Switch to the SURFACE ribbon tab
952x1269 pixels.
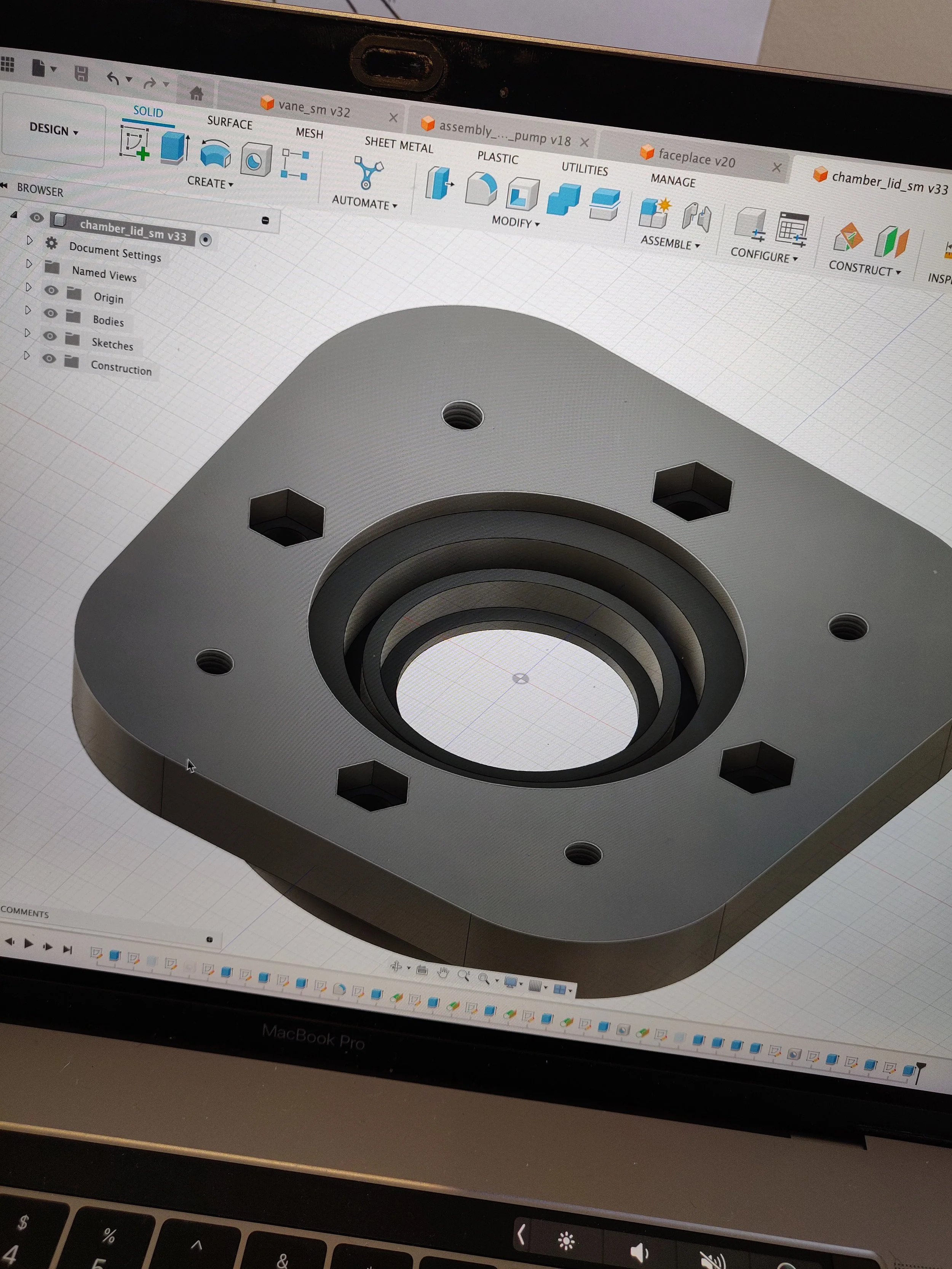pyautogui.click(x=230, y=123)
